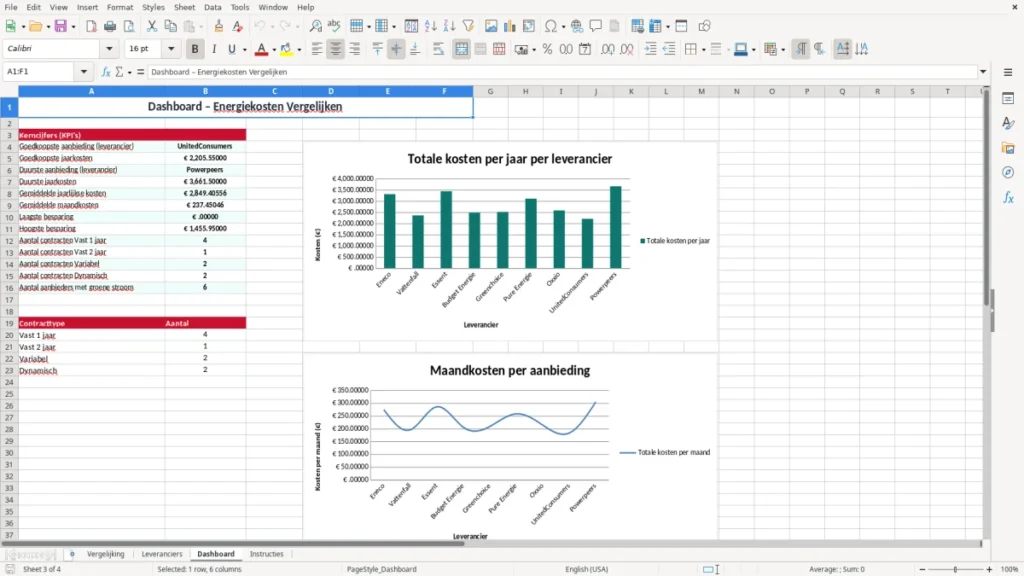Open the Sheet menu

[x=184, y=7]
